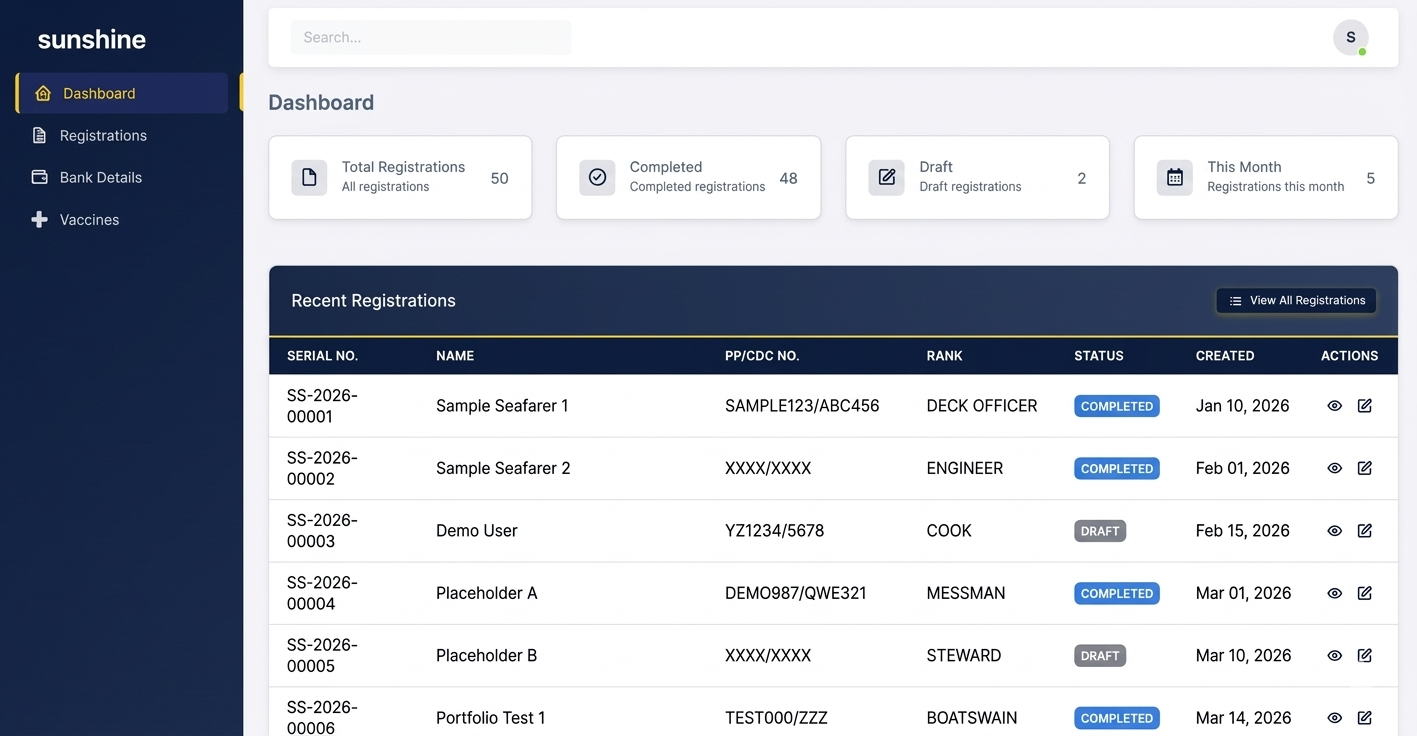Edit the Portfolio Test 1 registration
The image size is (1417, 736).
click(1364, 718)
